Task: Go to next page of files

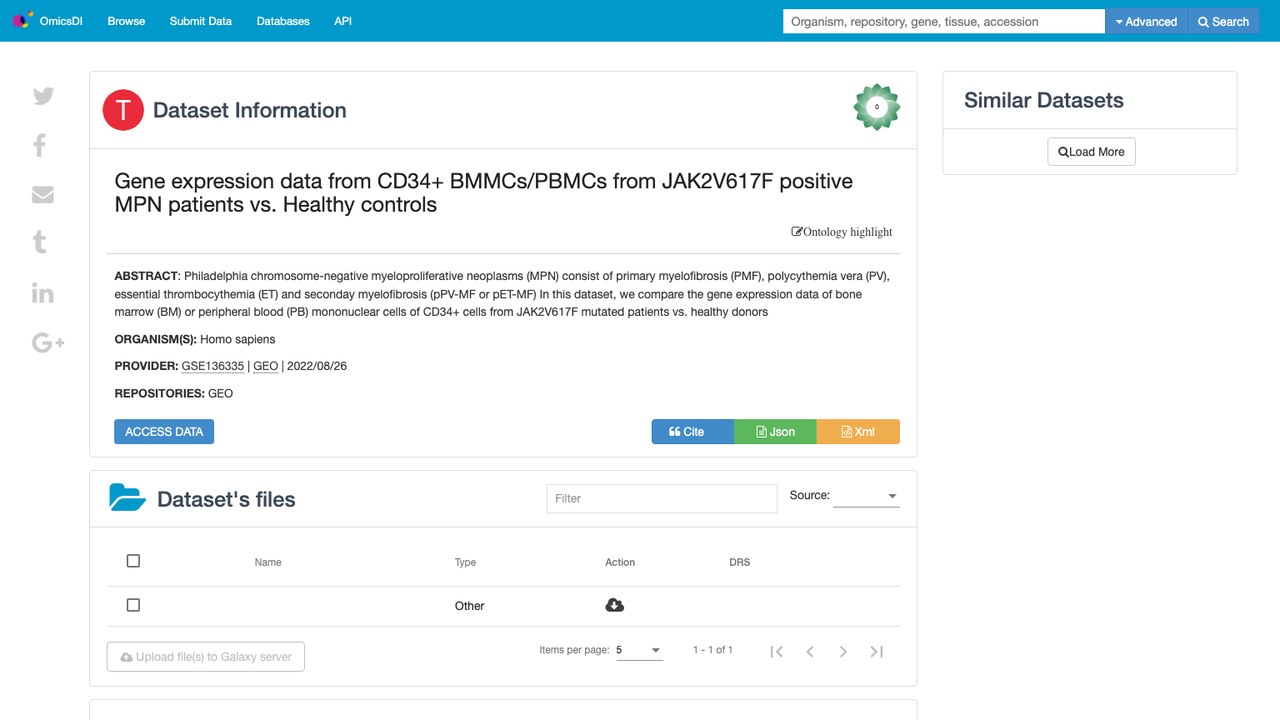Action: click(x=843, y=652)
